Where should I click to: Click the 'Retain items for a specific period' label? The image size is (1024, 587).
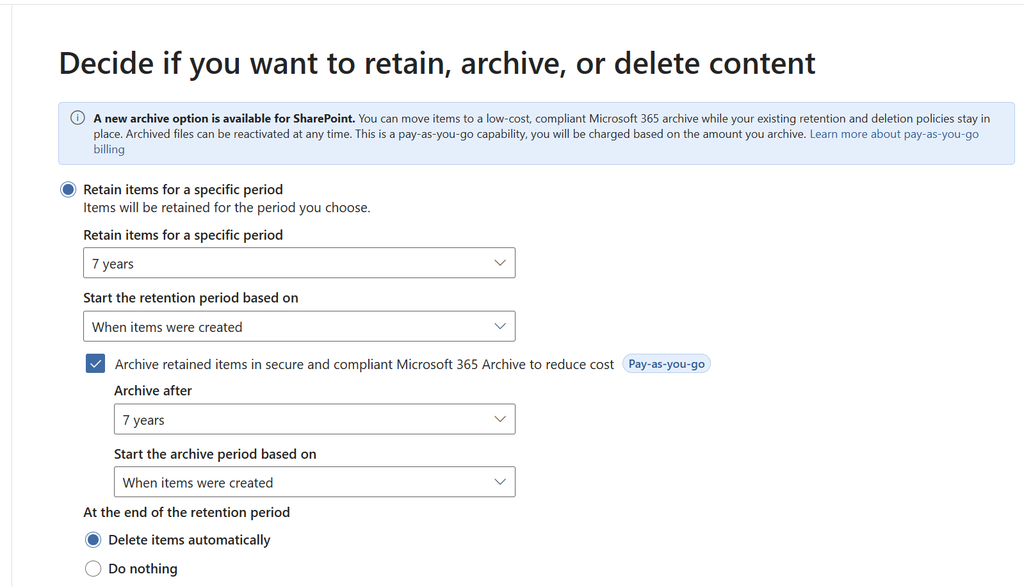[183, 189]
